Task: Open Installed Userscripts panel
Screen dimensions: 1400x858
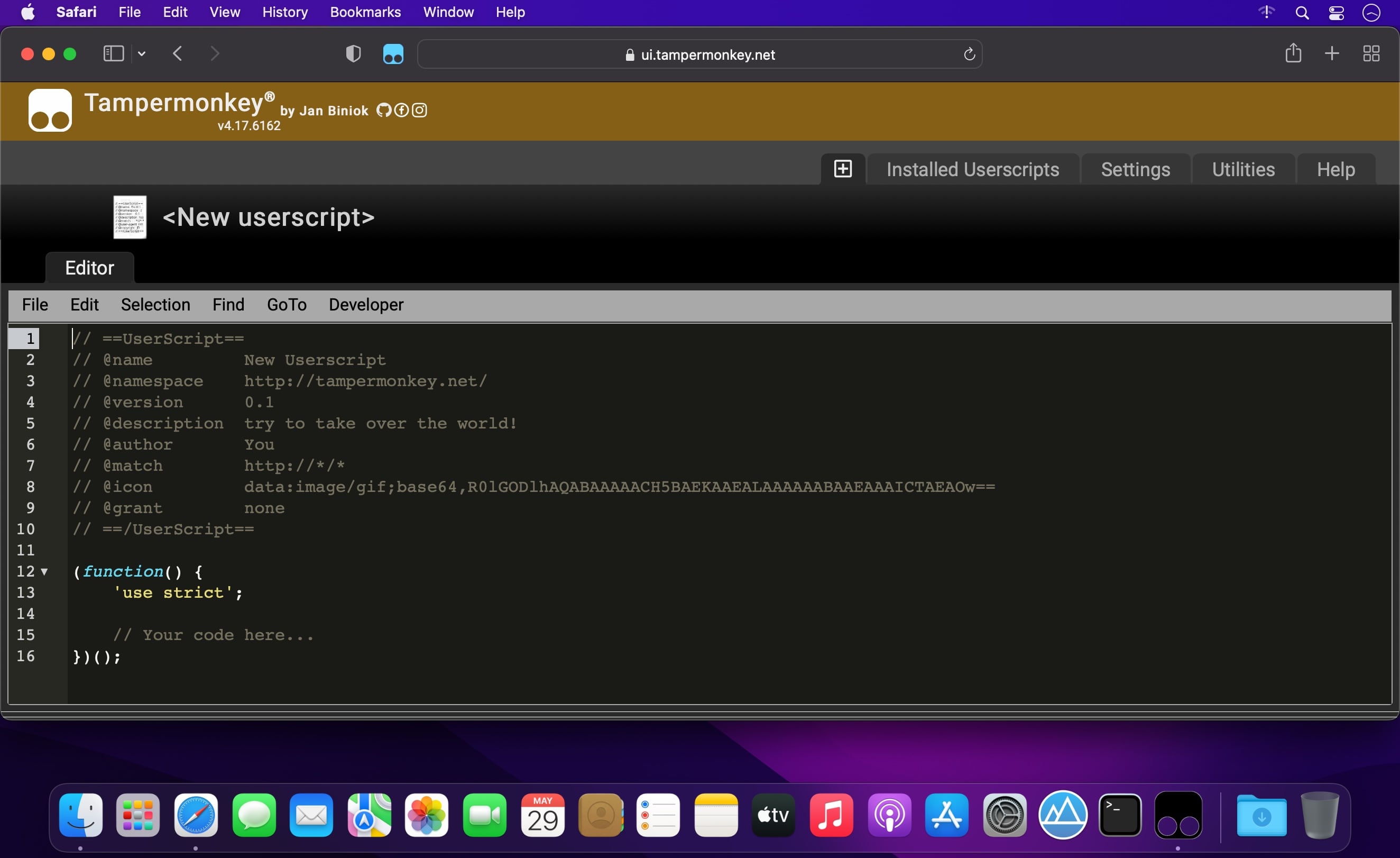Action: click(x=972, y=168)
